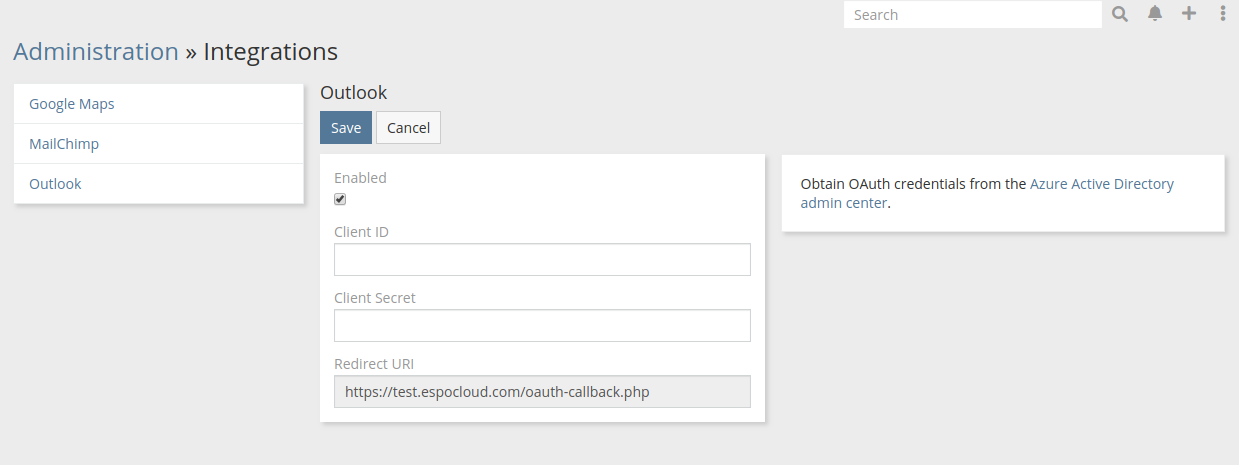Click the Outlook panel heading
This screenshot has height=465, width=1239.
pos(353,93)
